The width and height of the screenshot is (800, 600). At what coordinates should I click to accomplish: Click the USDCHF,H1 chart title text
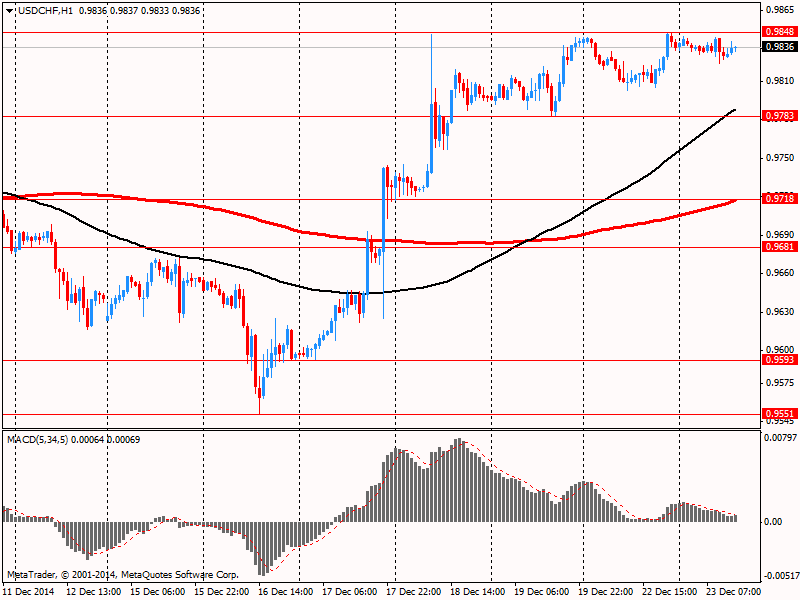(x=45, y=11)
